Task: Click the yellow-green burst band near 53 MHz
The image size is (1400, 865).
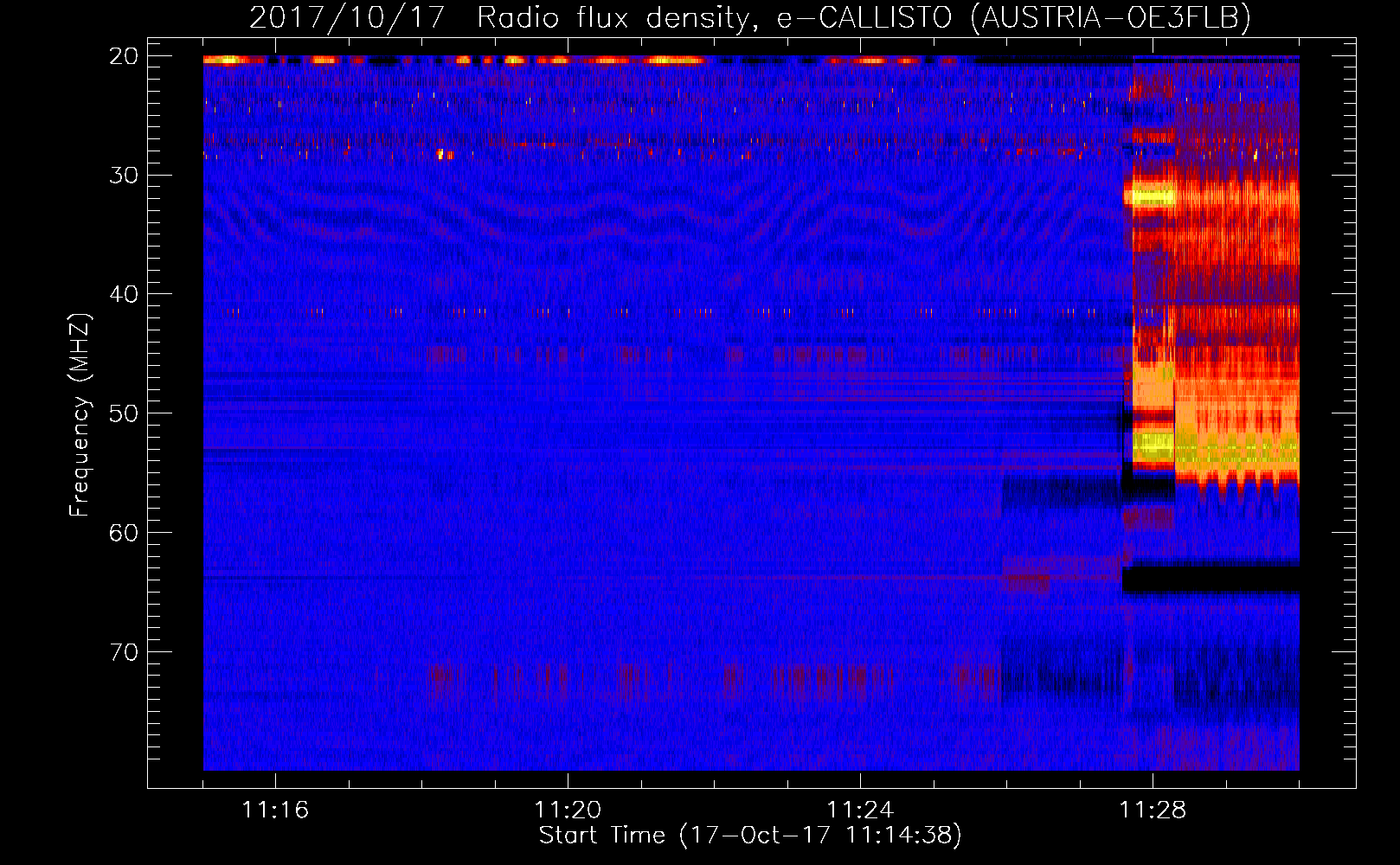Action: point(1216,448)
